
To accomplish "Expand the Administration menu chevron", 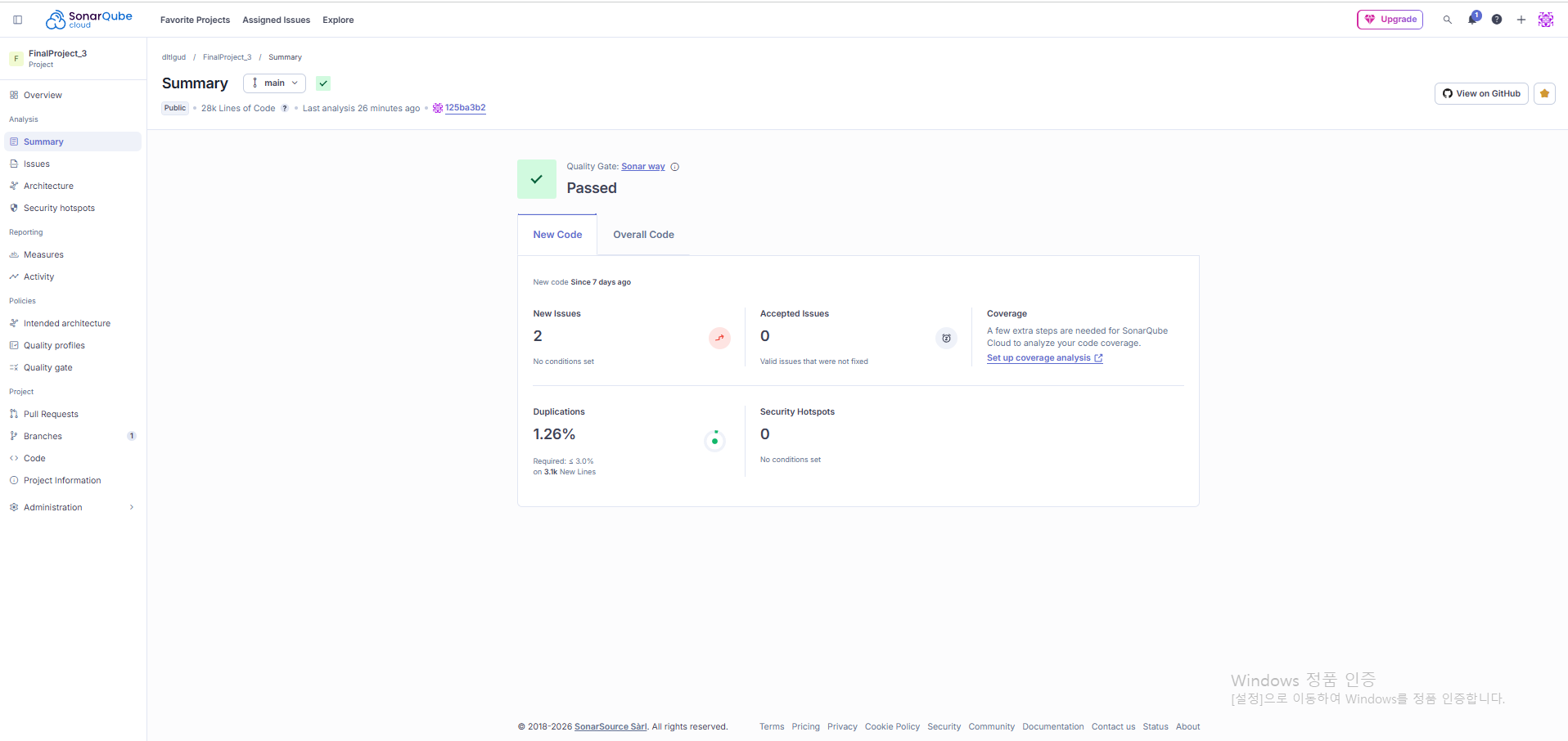I will (x=132, y=507).
